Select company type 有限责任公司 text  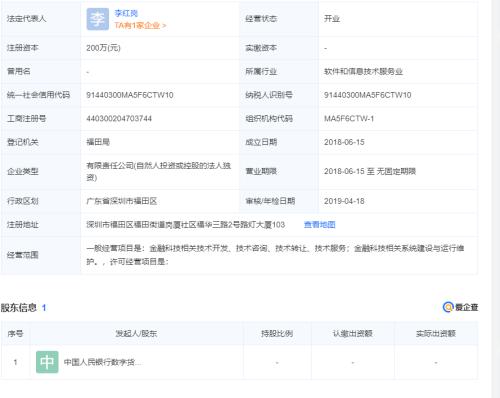(x=159, y=171)
